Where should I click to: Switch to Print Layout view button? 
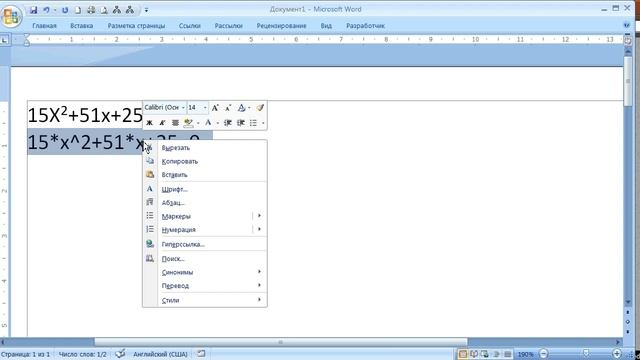pos(463,354)
